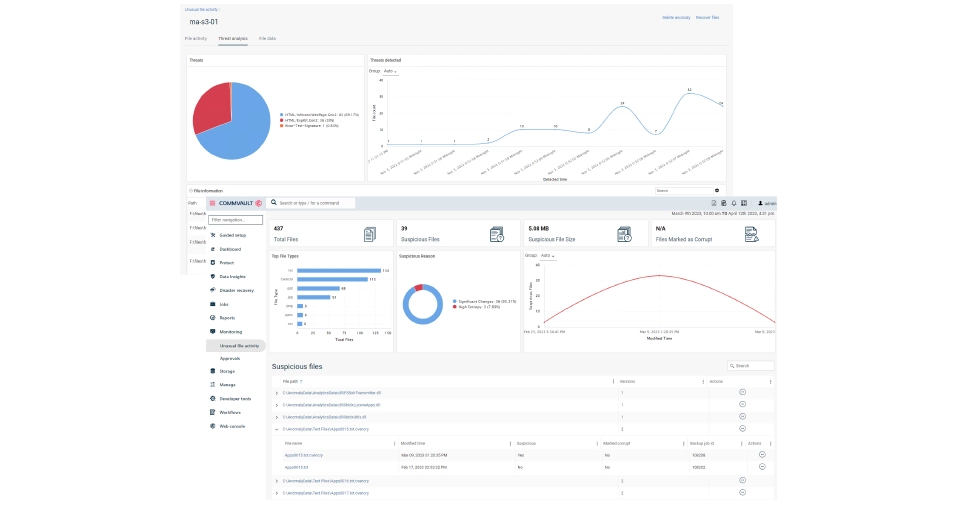This screenshot has height=508, width=960.
Task: Open Group Auto dropdown above suspicious files chart
Action: 546,256
